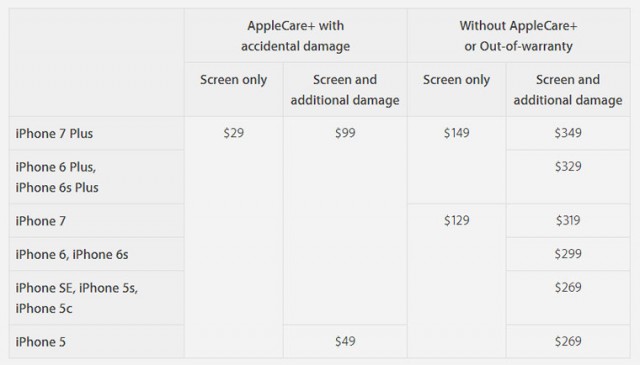Image resolution: width=640 pixels, height=365 pixels.
Task: Click the $99 AppleCare+ additional damage price
Action: (345, 133)
